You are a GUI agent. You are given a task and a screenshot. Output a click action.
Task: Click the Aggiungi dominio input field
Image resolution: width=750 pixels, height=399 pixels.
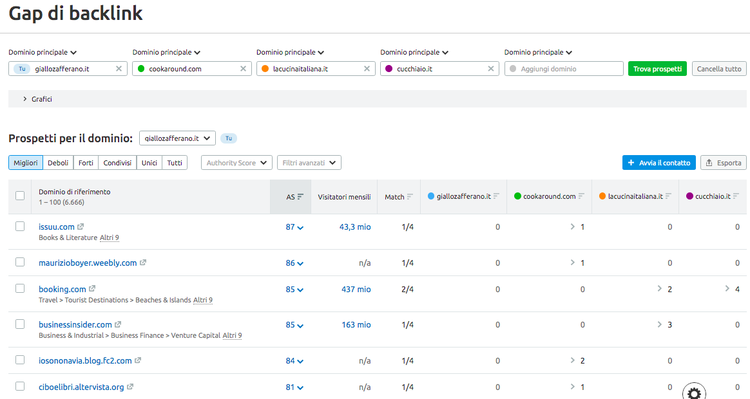(x=564, y=69)
